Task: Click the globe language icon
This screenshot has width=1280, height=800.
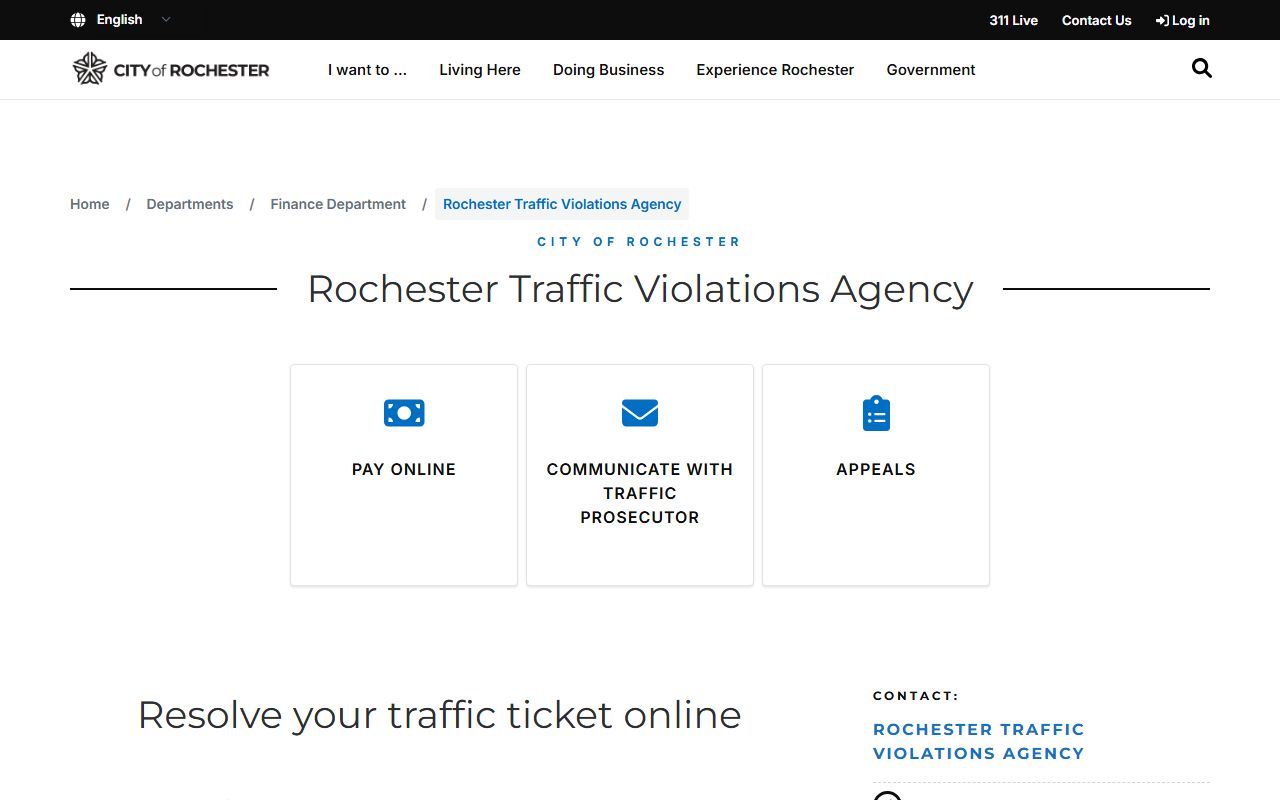Action: point(78,20)
